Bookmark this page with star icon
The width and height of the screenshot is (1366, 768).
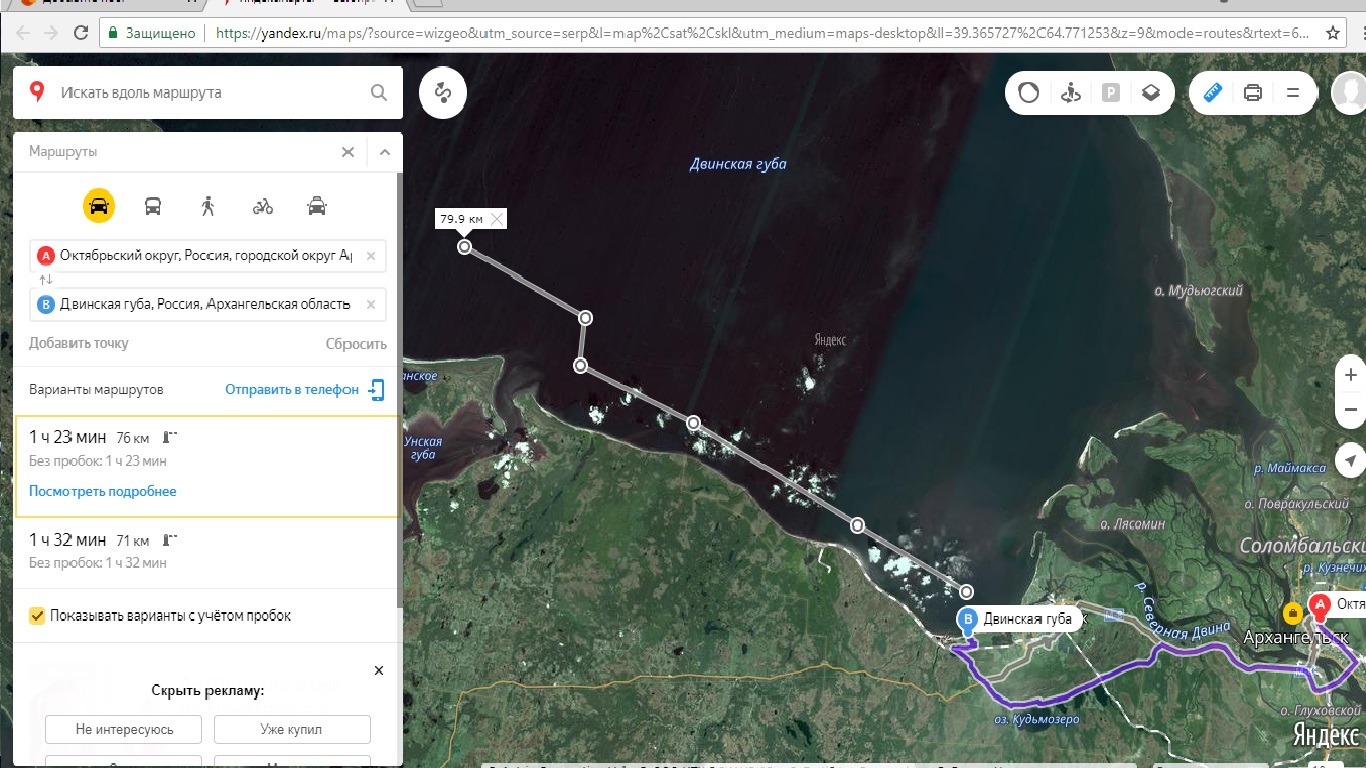pyautogui.click(x=1333, y=32)
